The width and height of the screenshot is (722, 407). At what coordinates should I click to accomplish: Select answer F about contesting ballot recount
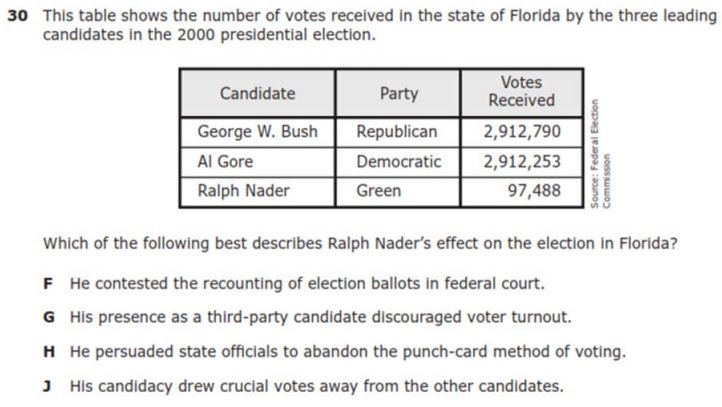pos(294,284)
